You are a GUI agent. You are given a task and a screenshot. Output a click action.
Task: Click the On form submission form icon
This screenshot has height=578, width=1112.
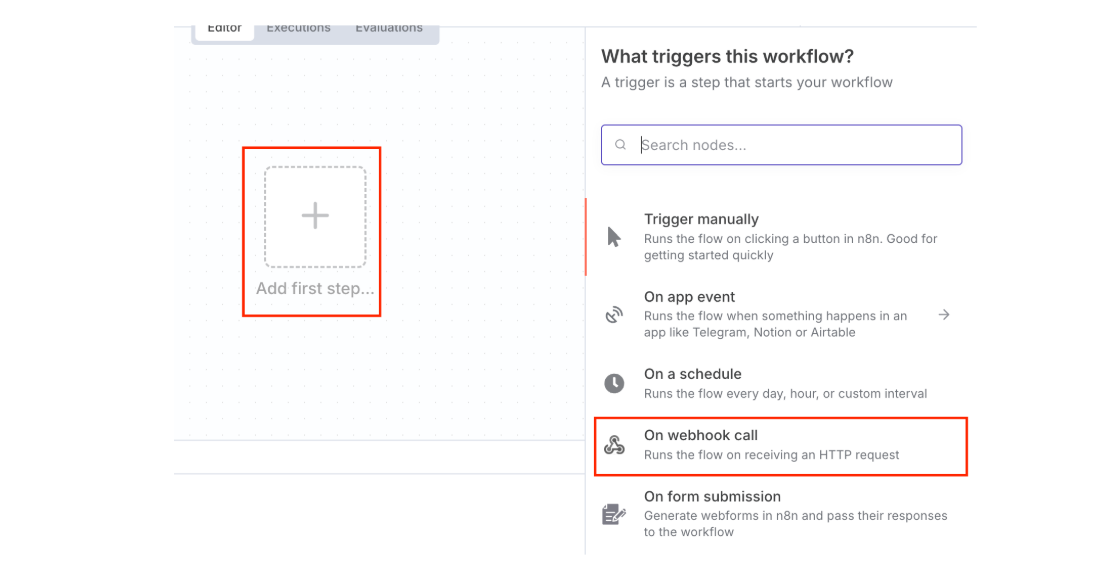pyautogui.click(x=614, y=514)
